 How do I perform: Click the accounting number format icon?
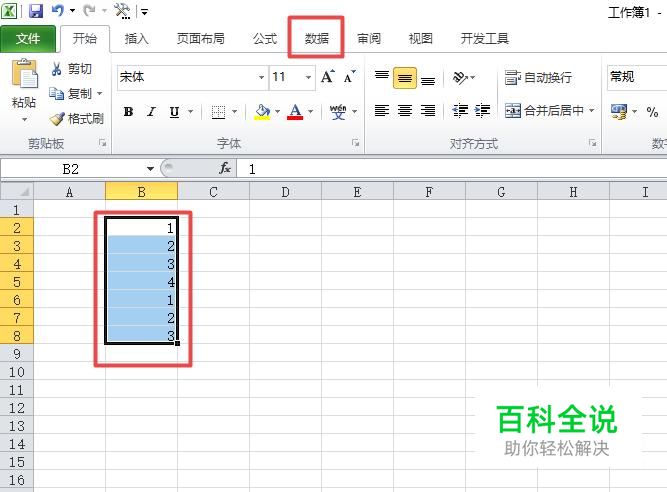coord(619,112)
